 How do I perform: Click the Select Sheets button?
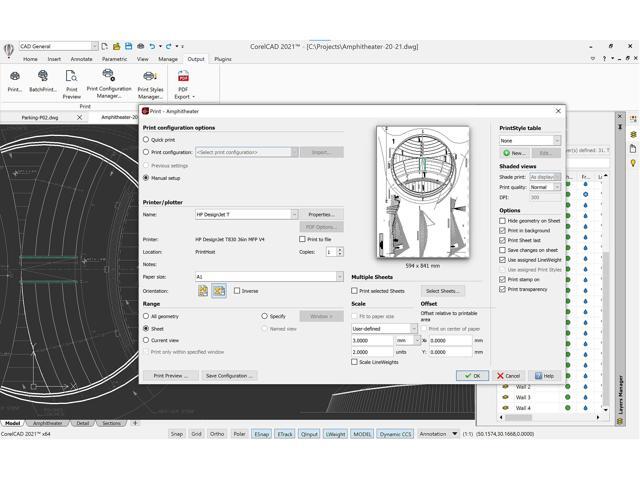tap(443, 291)
